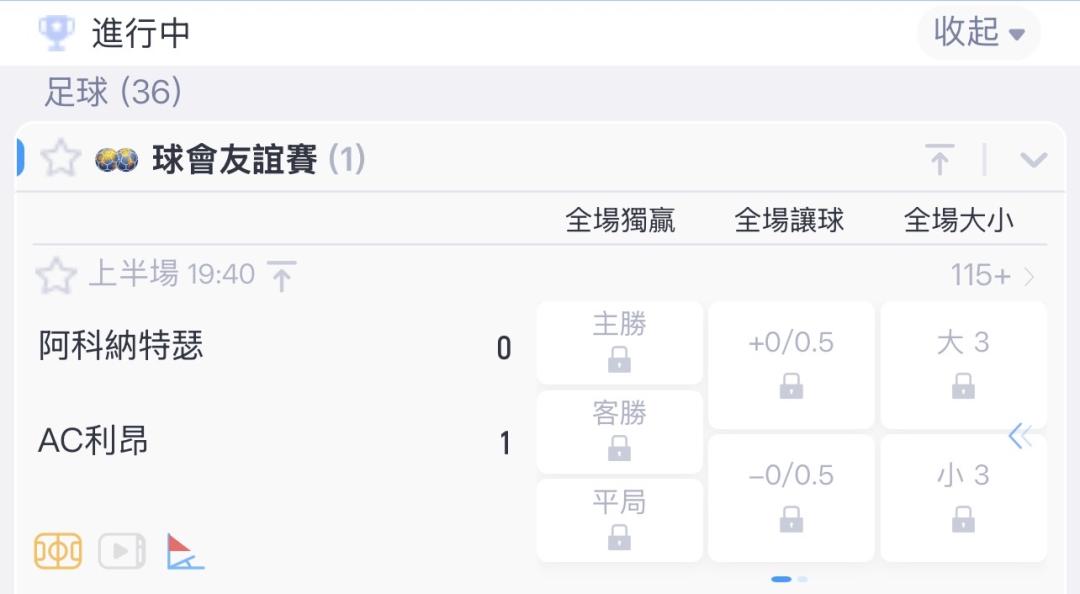Select the 全場大小 market column header

click(x=959, y=221)
